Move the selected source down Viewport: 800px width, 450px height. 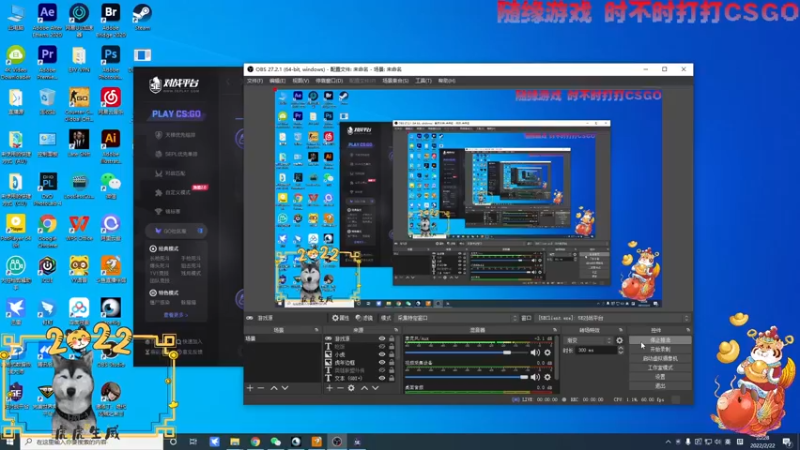pyautogui.click(x=376, y=388)
